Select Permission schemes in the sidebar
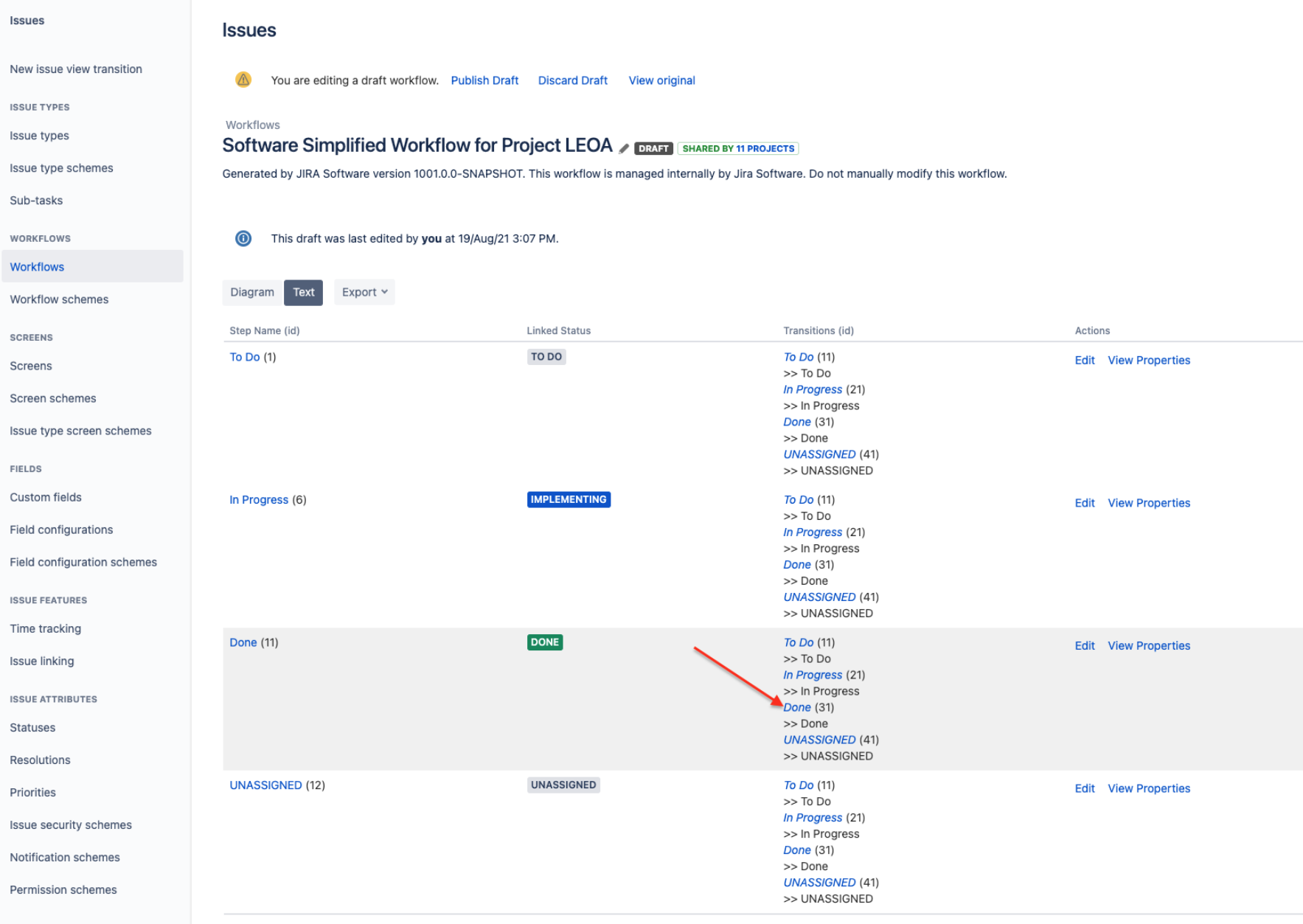Image resolution: width=1303 pixels, height=924 pixels. [63, 889]
